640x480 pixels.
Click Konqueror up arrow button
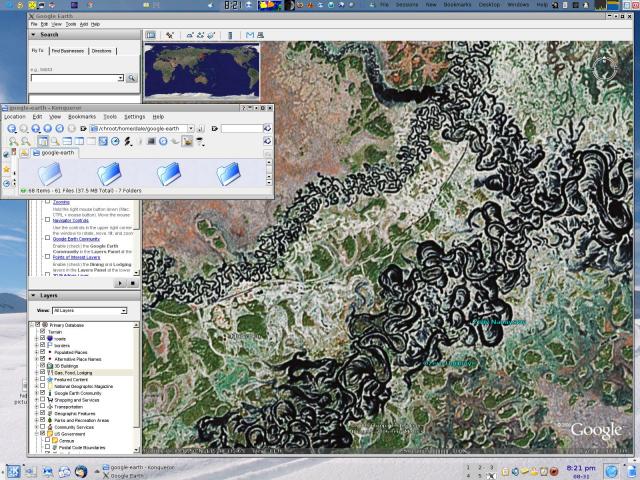click(36, 129)
